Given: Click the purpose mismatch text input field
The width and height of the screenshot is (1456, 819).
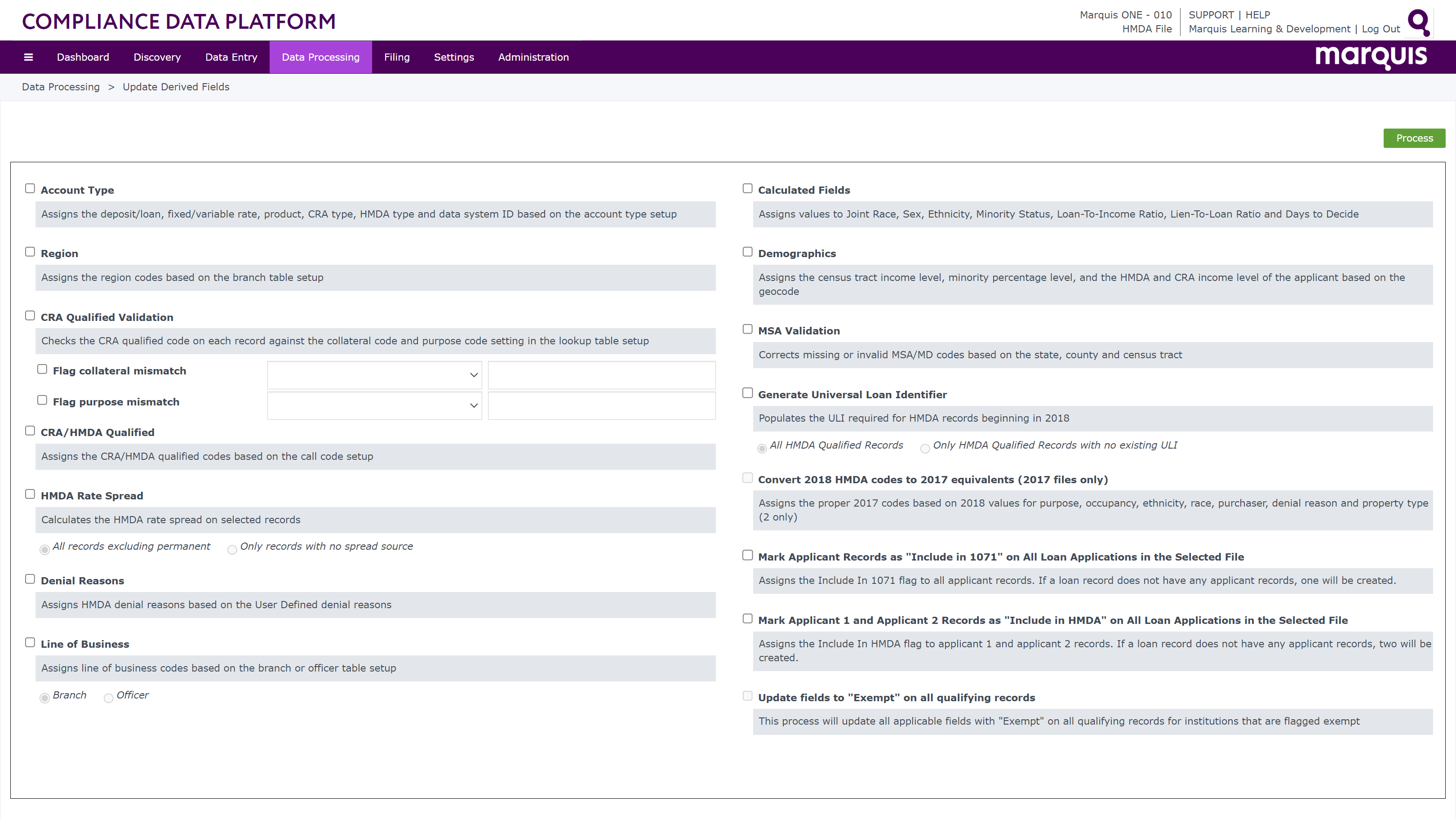Looking at the screenshot, I should pyautogui.click(x=601, y=405).
